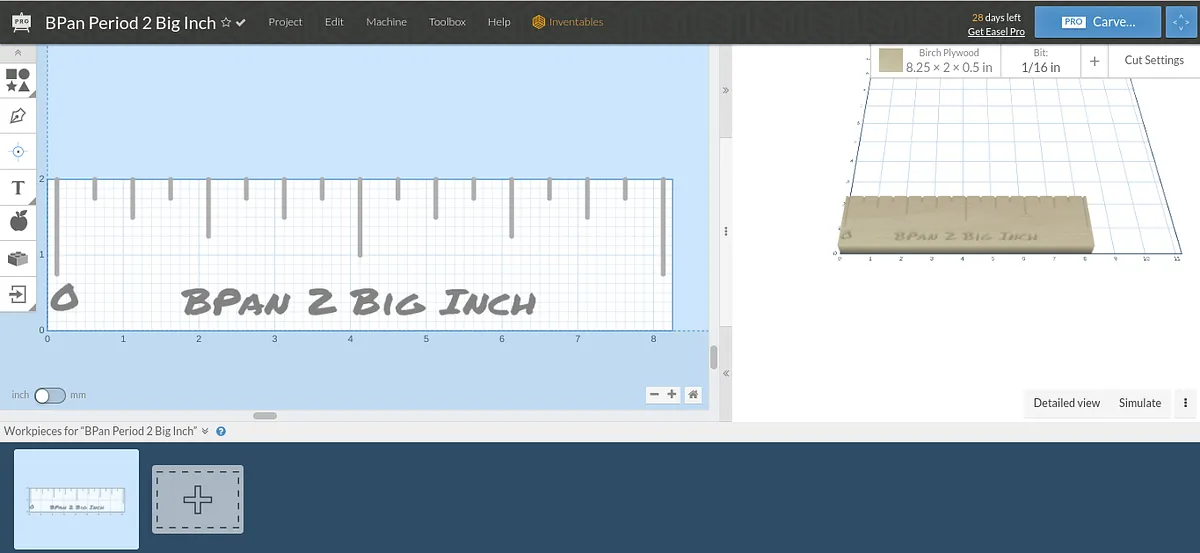
Task: Zoom in the canvas with plus
Action: coord(672,394)
